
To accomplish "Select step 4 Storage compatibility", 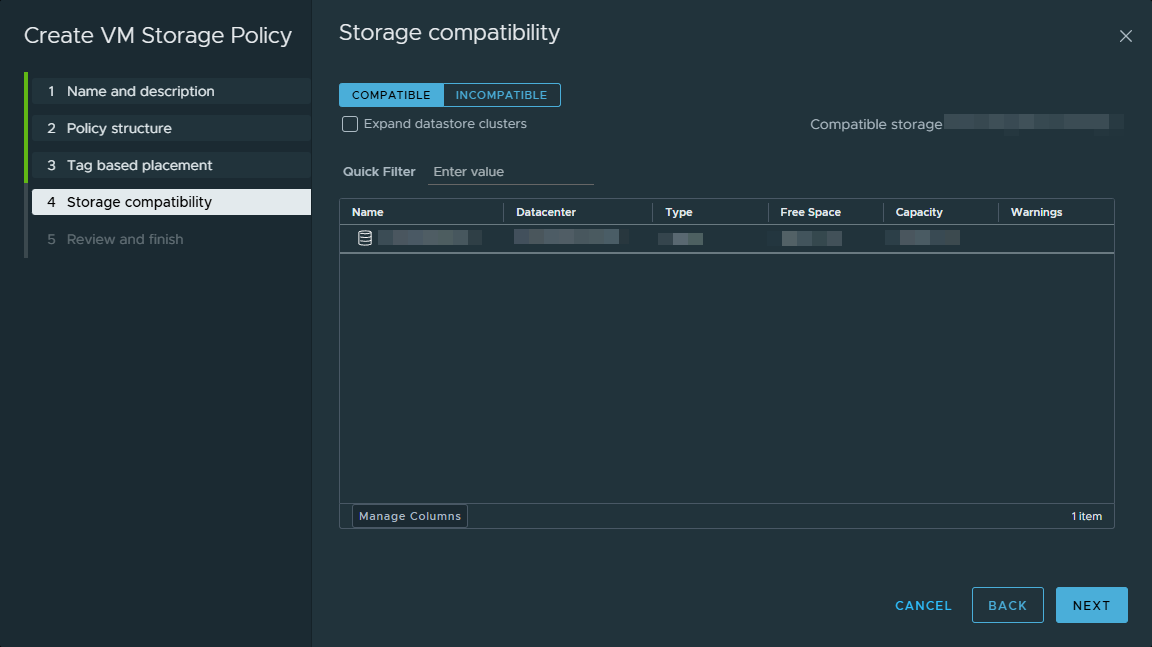I will point(139,202).
